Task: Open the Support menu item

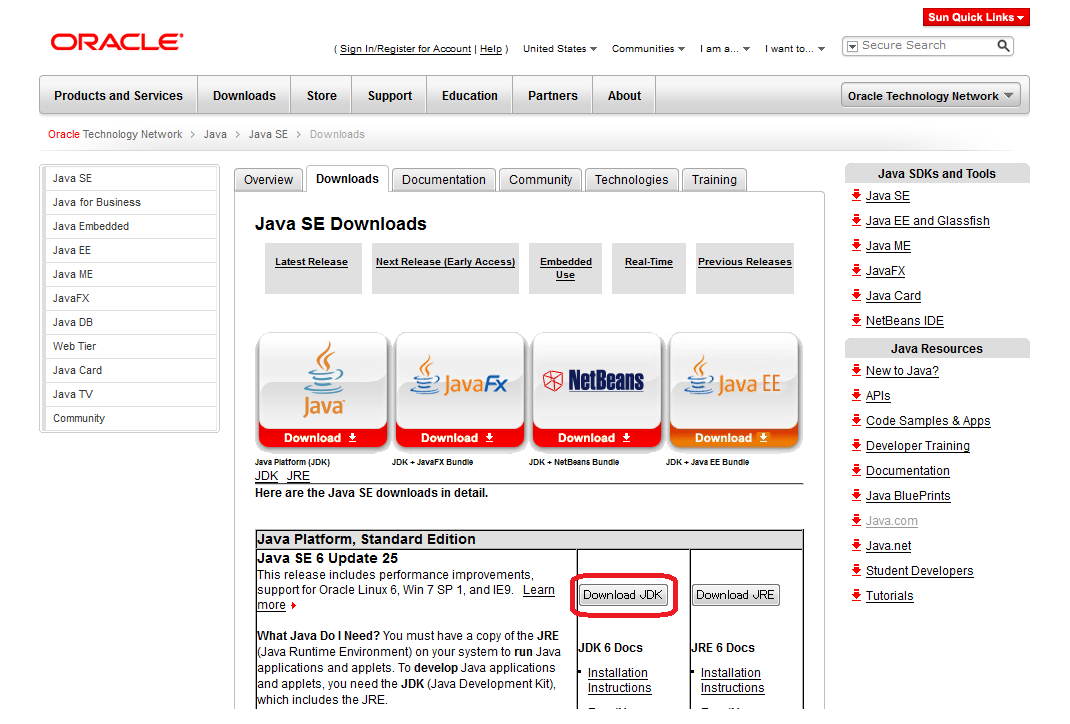Action: click(x=390, y=96)
